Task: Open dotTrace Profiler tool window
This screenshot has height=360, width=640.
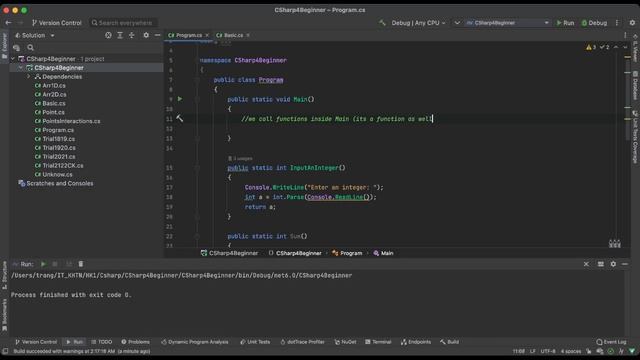Action: click(x=302, y=342)
